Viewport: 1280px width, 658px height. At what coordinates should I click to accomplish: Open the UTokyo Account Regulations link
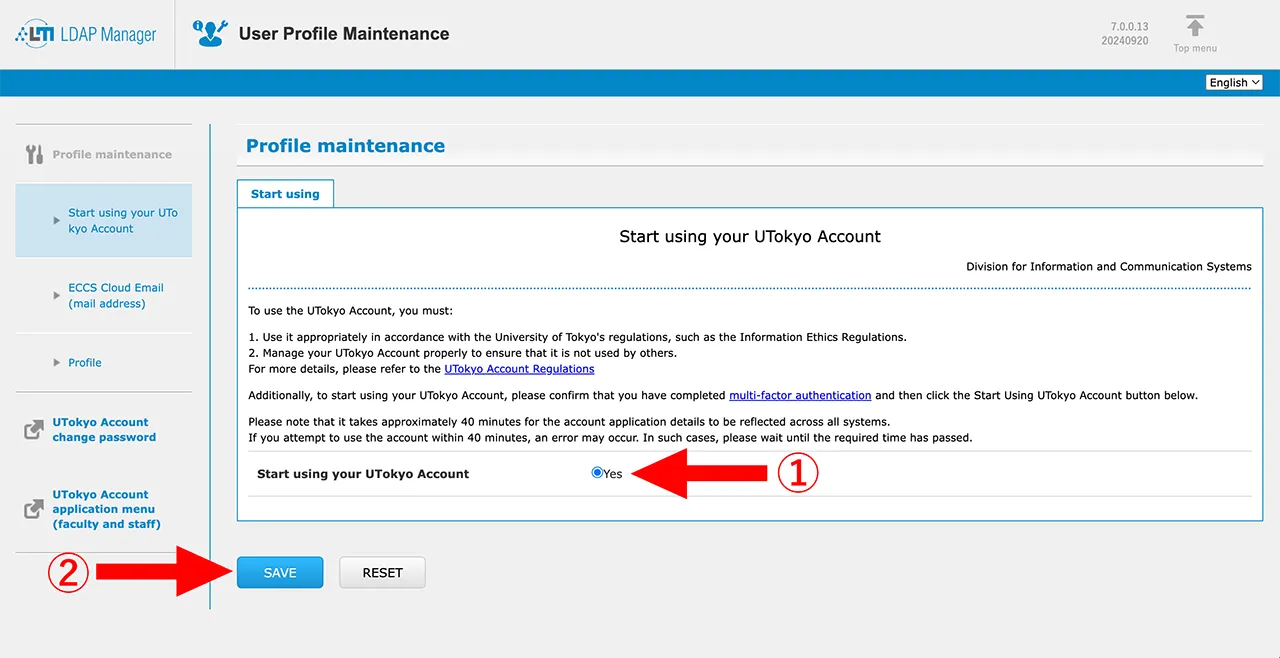(x=519, y=369)
